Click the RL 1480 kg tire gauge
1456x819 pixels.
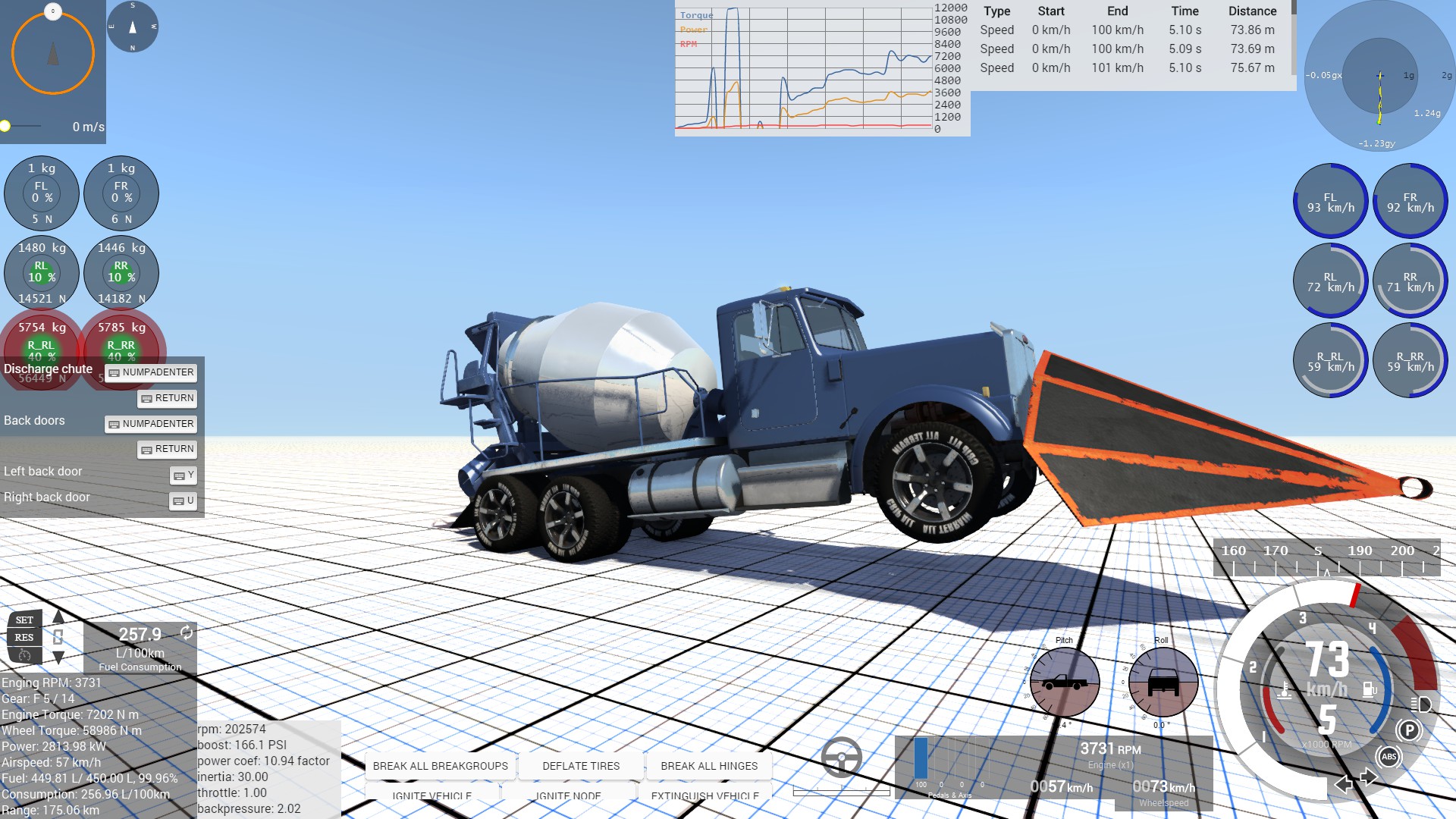point(42,273)
